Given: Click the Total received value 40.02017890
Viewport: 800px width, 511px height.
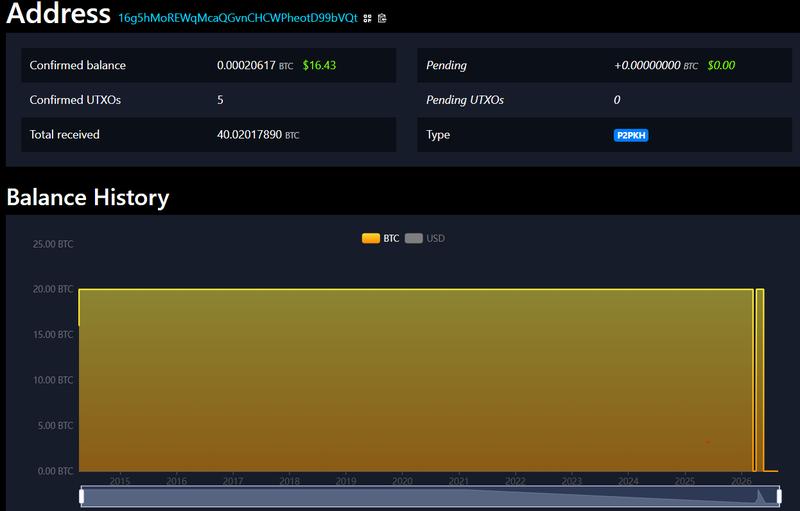Looking at the screenshot, I should 249,135.
